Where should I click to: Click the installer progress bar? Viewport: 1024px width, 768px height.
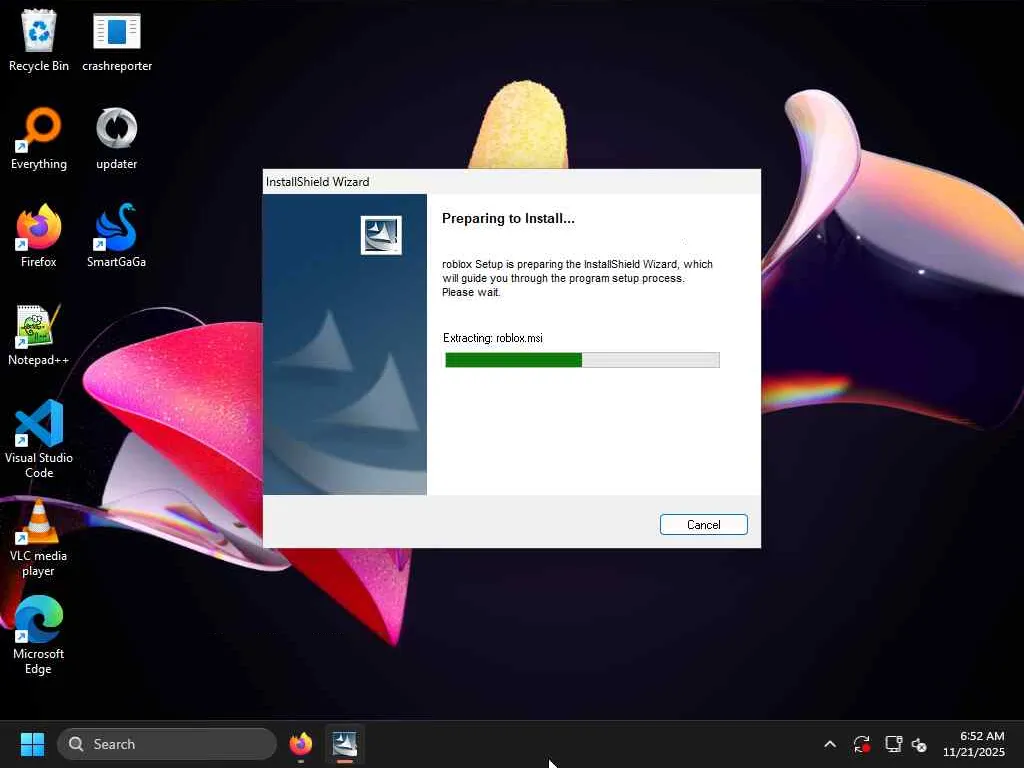[x=582, y=360]
